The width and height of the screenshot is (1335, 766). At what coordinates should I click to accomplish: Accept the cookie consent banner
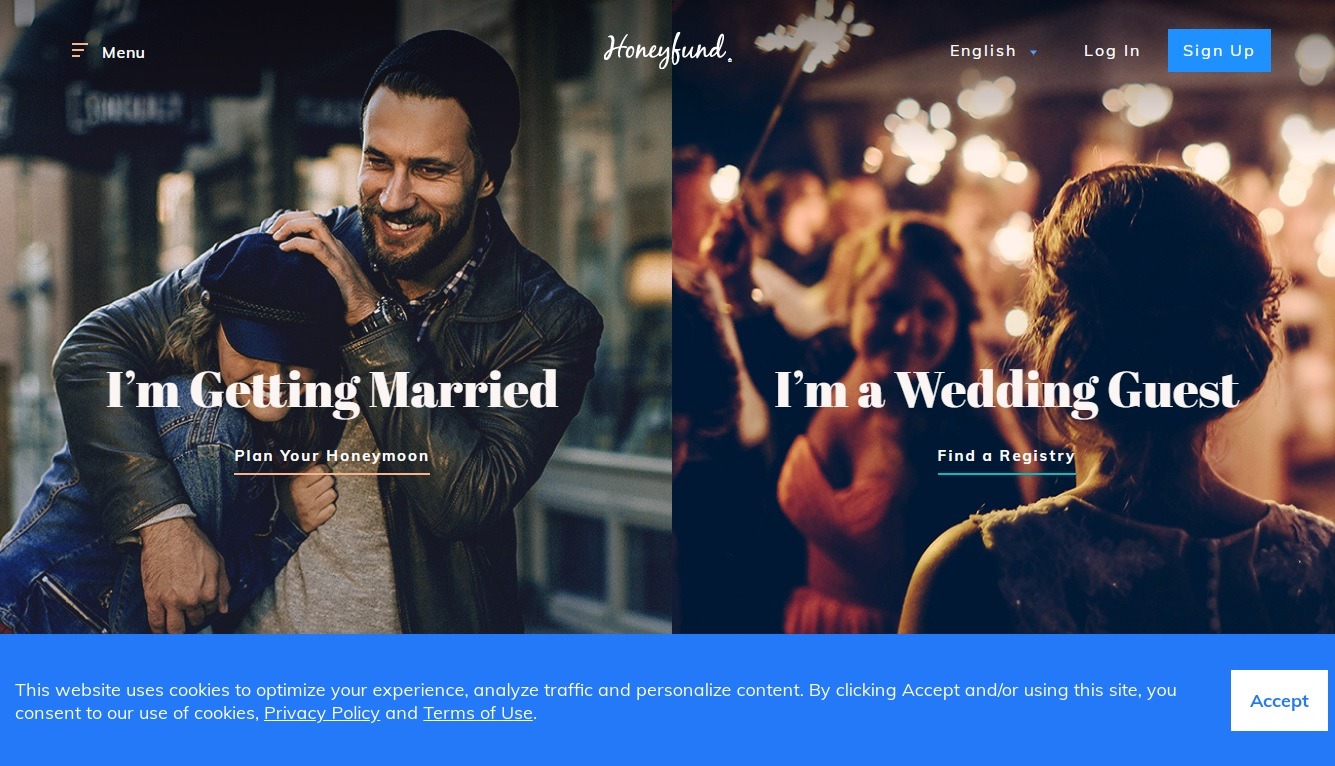(x=1279, y=701)
